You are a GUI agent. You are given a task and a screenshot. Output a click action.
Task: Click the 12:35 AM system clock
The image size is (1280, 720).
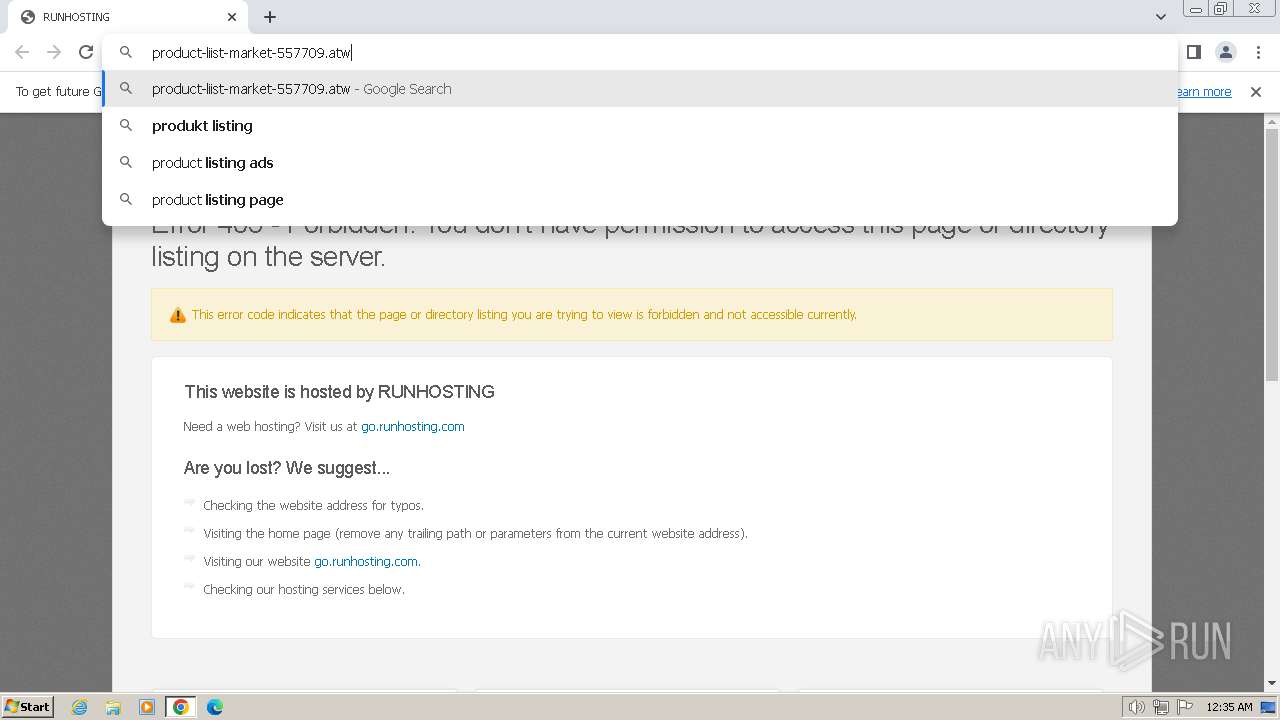tap(1229, 707)
